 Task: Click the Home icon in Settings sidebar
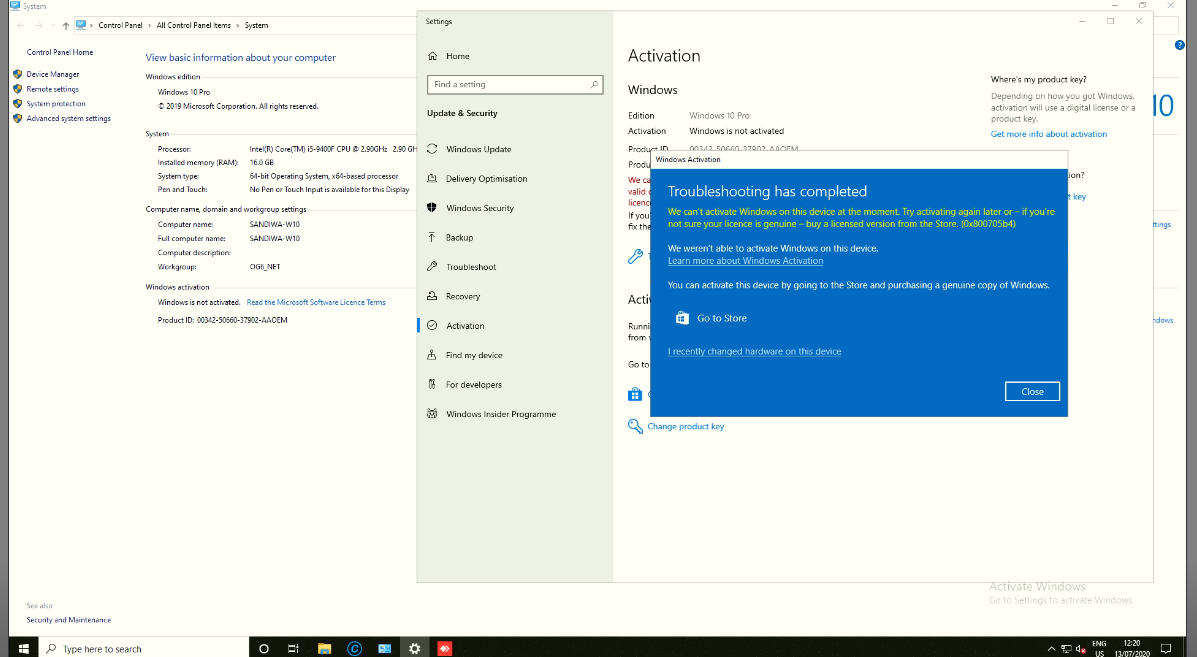click(433, 56)
